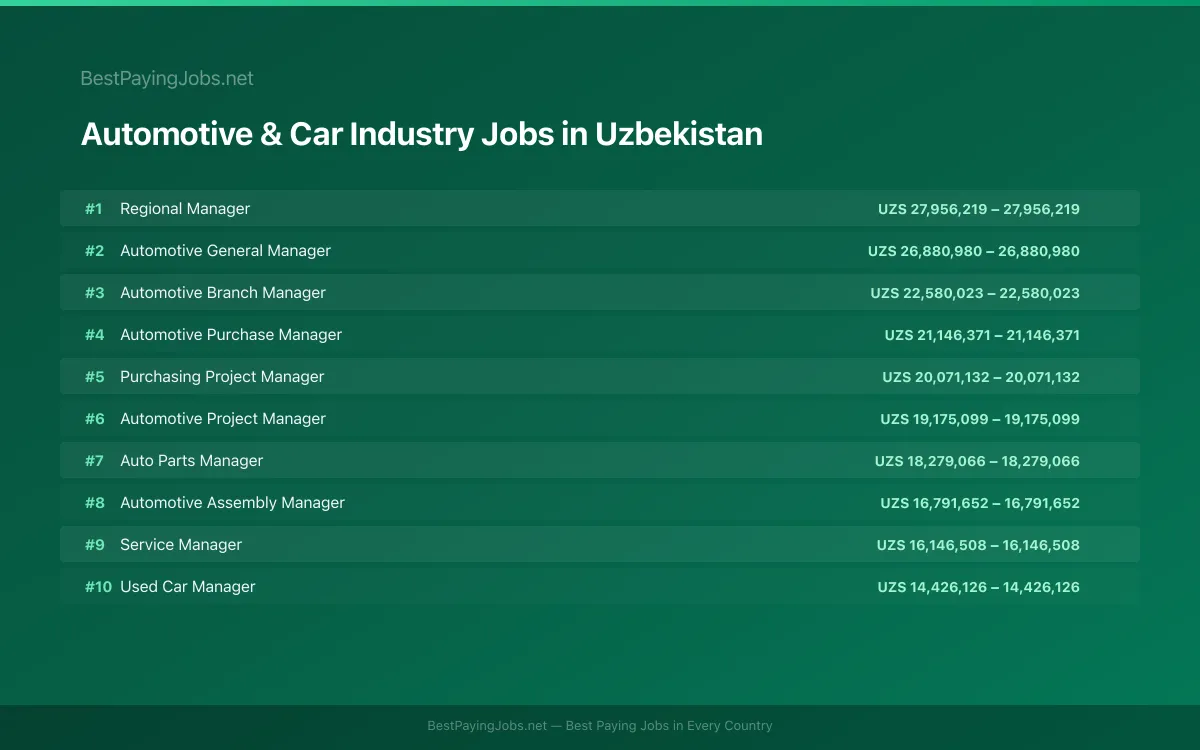The width and height of the screenshot is (1200, 750).
Task: Click the BestPayingJobs.net header text
Action: [167, 78]
